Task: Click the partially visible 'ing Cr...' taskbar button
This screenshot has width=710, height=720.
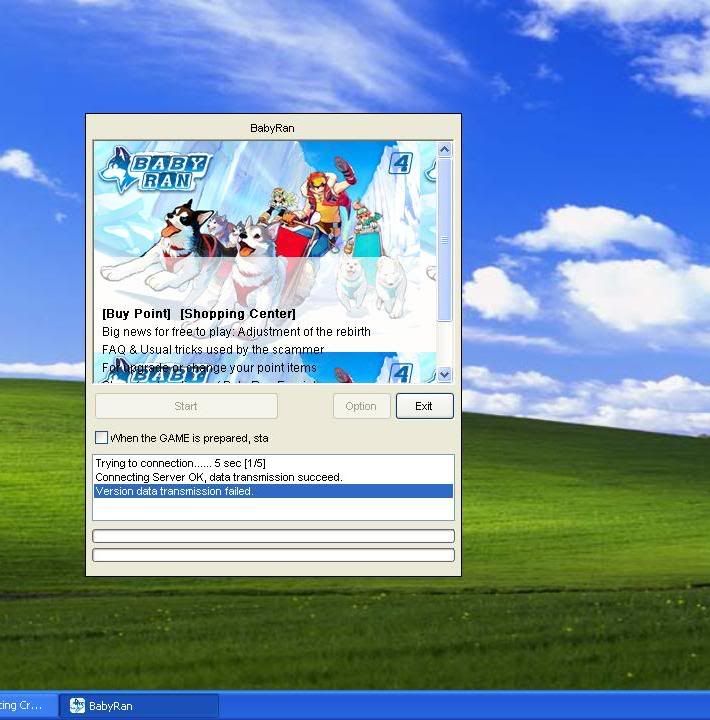Action: pos(28,706)
